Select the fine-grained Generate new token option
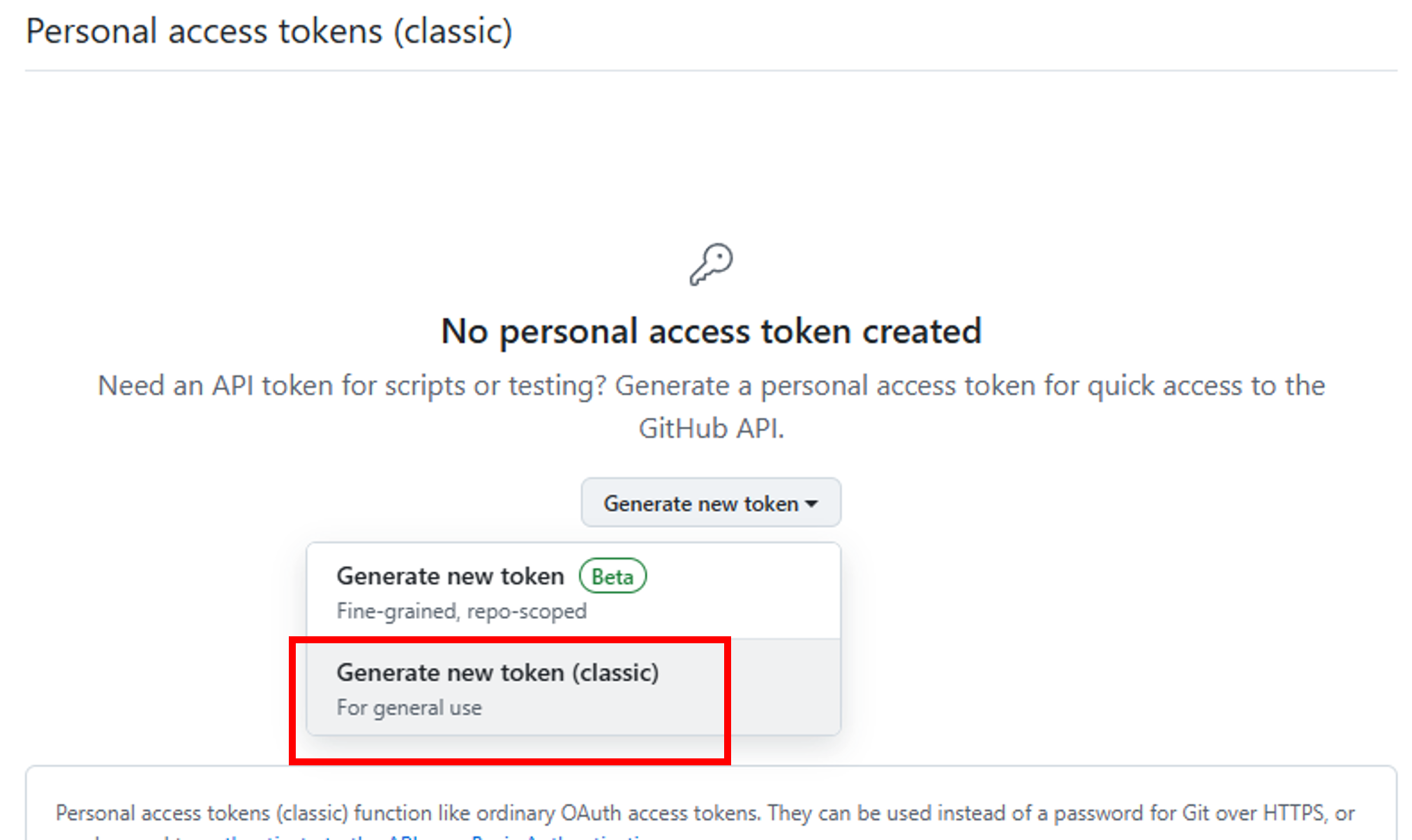Image resolution: width=1412 pixels, height=840 pixels. tap(573, 591)
